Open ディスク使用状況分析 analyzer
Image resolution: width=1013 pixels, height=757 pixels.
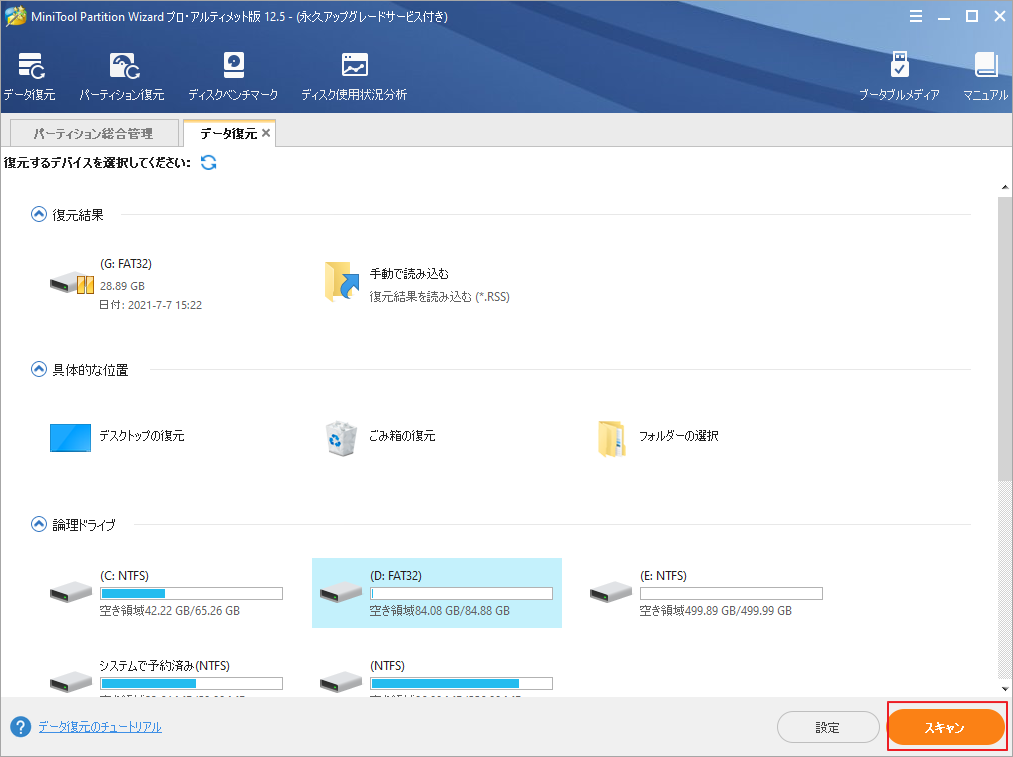tap(354, 76)
